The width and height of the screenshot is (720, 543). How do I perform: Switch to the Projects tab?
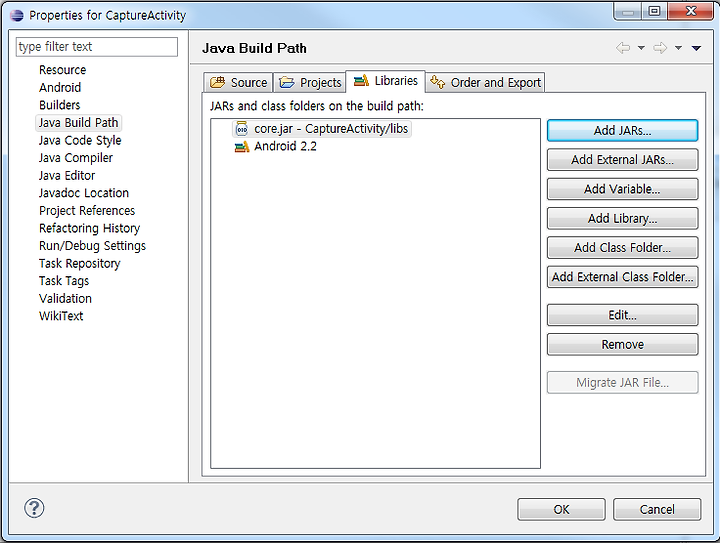[310, 83]
